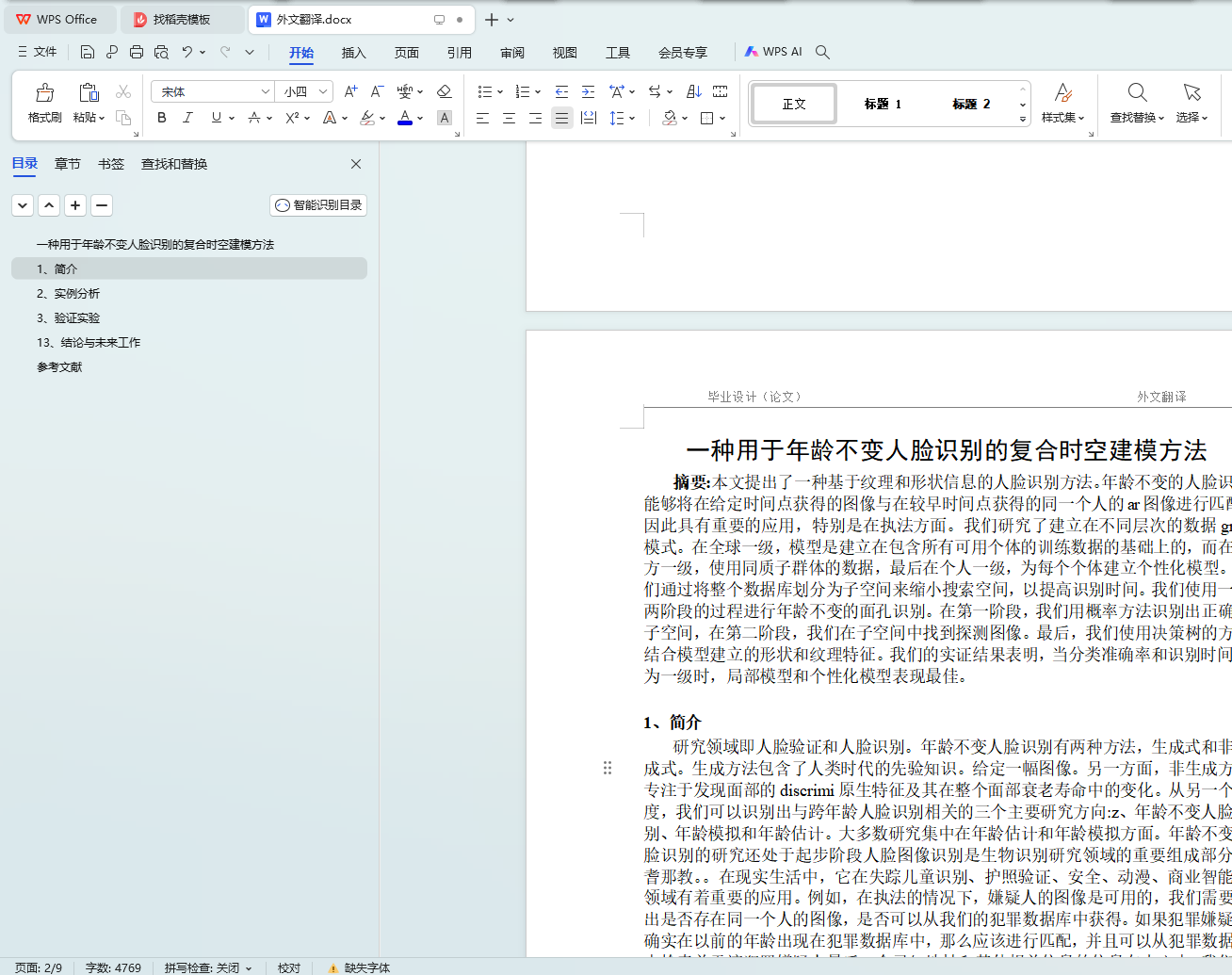This screenshot has height=975, width=1232.
Task: Click the Proofread (校对) status bar button
Action: coord(289,967)
